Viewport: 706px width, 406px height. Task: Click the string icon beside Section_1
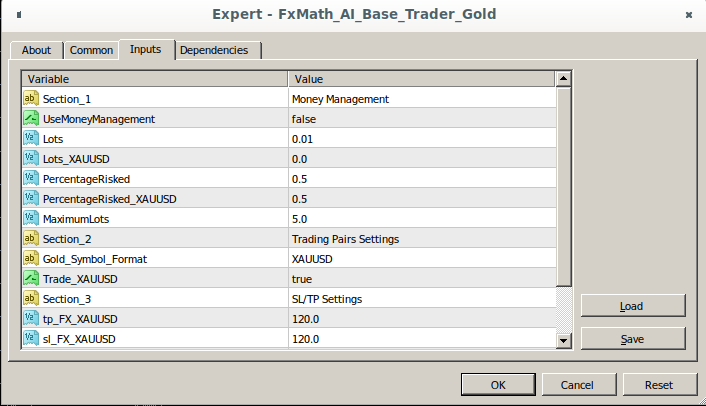pos(31,98)
